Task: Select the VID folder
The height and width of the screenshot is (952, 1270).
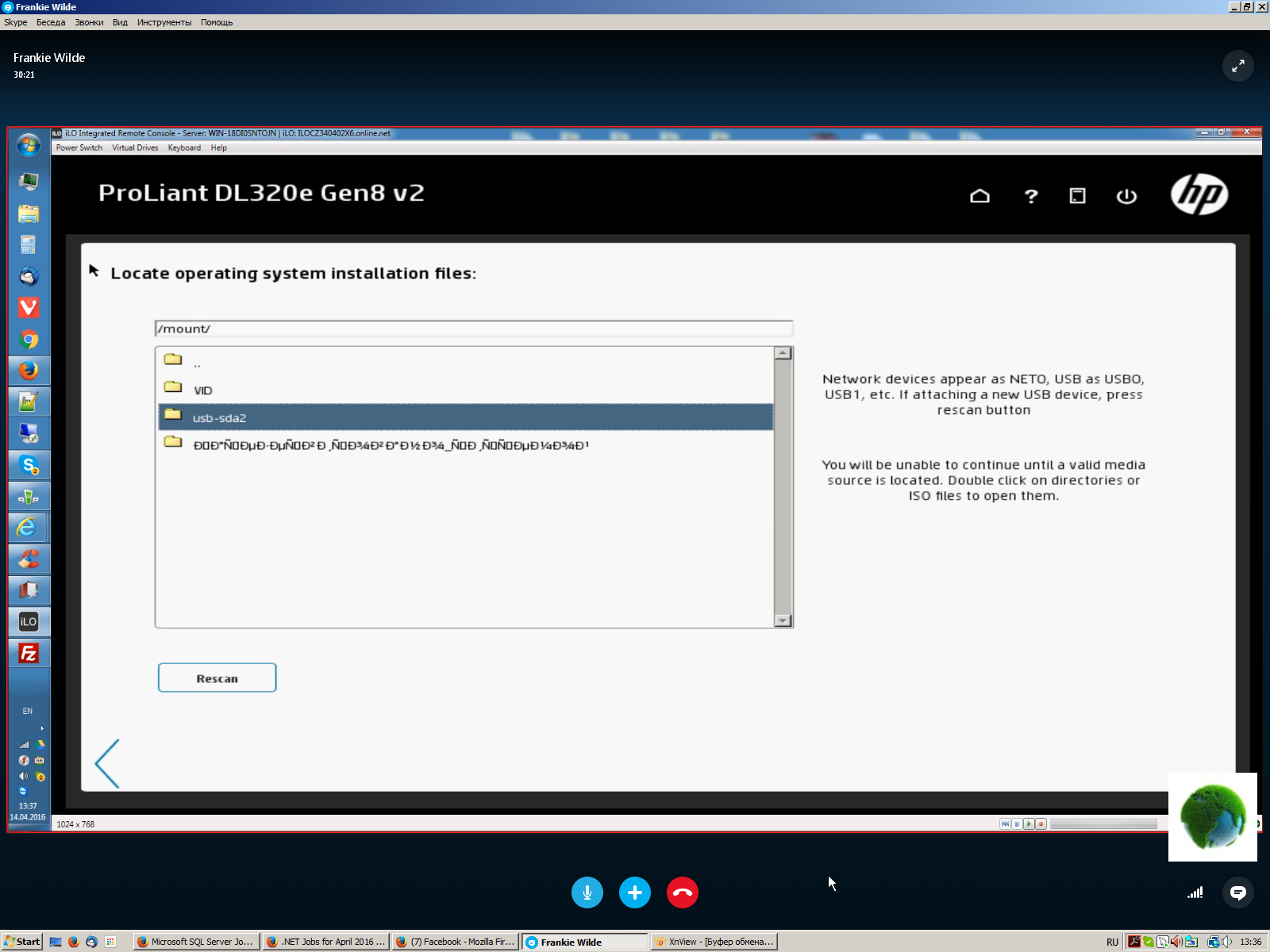Action: [464, 390]
